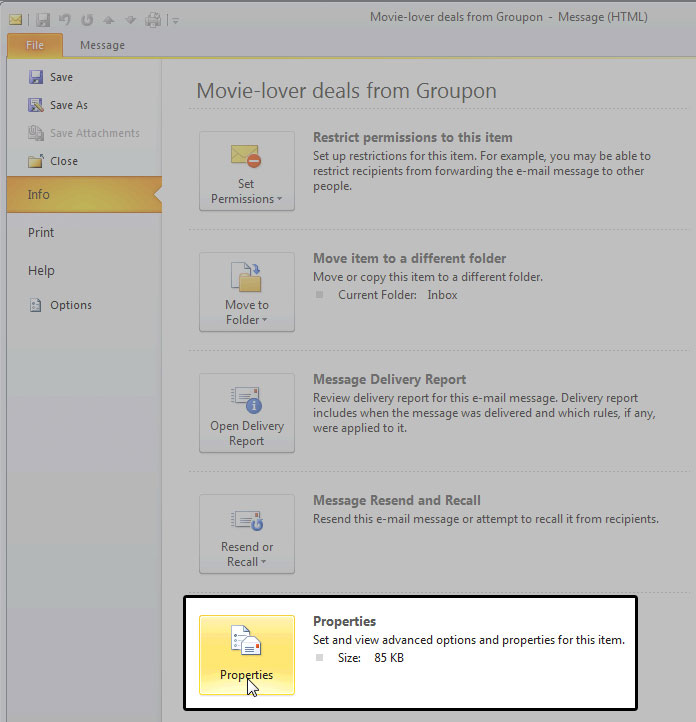The image size is (696, 722).
Task: Go to previous item using up arrow
Action: pyautogui.click(x=108, y=19)
